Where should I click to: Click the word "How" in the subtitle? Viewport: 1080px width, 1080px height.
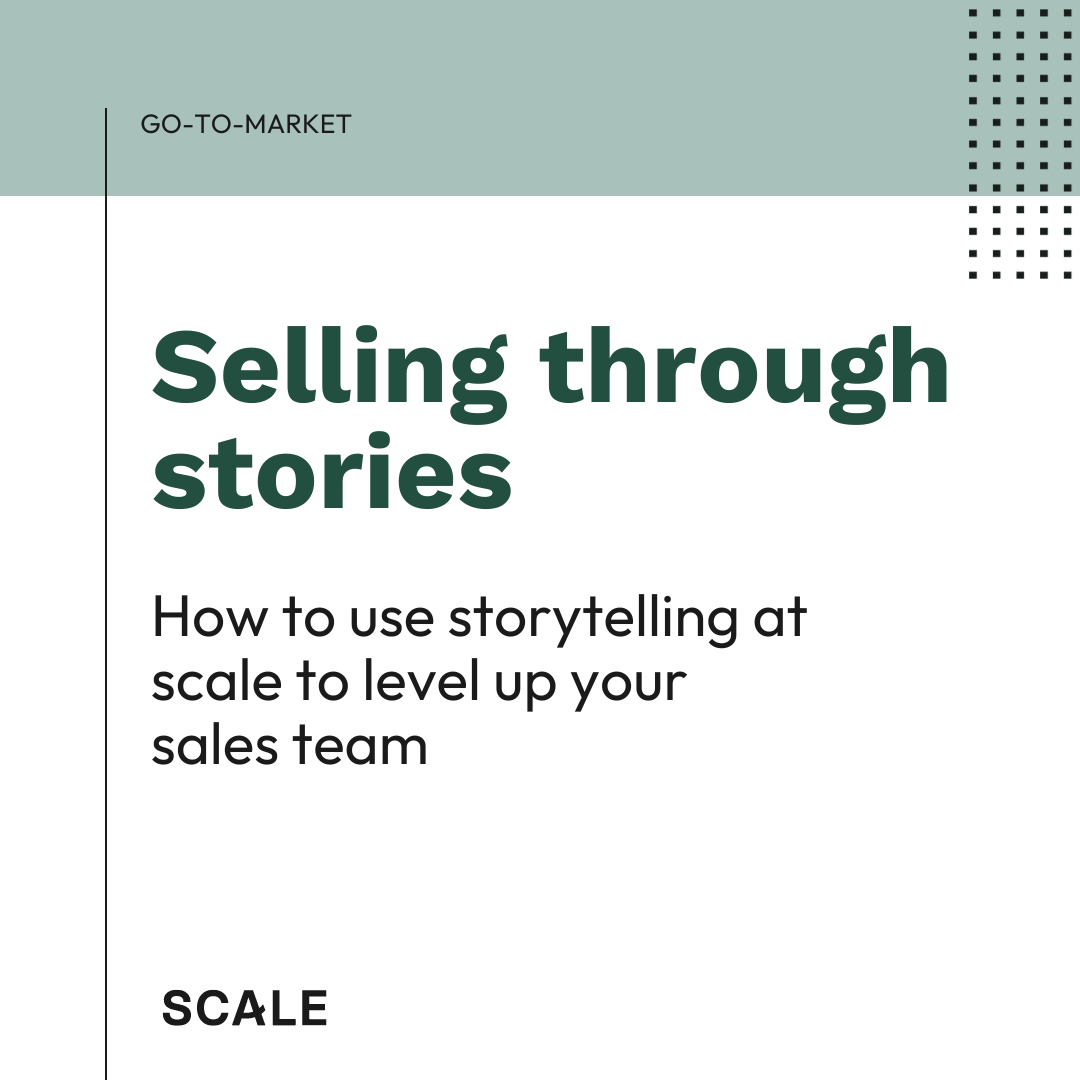tap(210, 617)
